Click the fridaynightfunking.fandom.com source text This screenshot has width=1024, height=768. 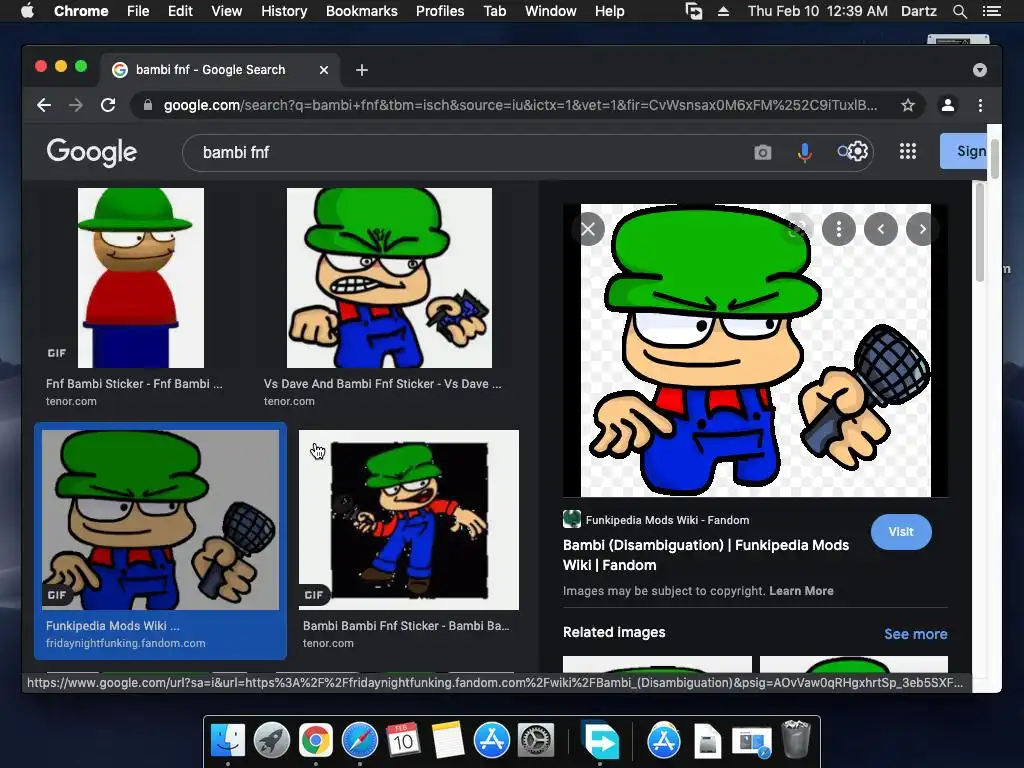[x=125, y=643]
